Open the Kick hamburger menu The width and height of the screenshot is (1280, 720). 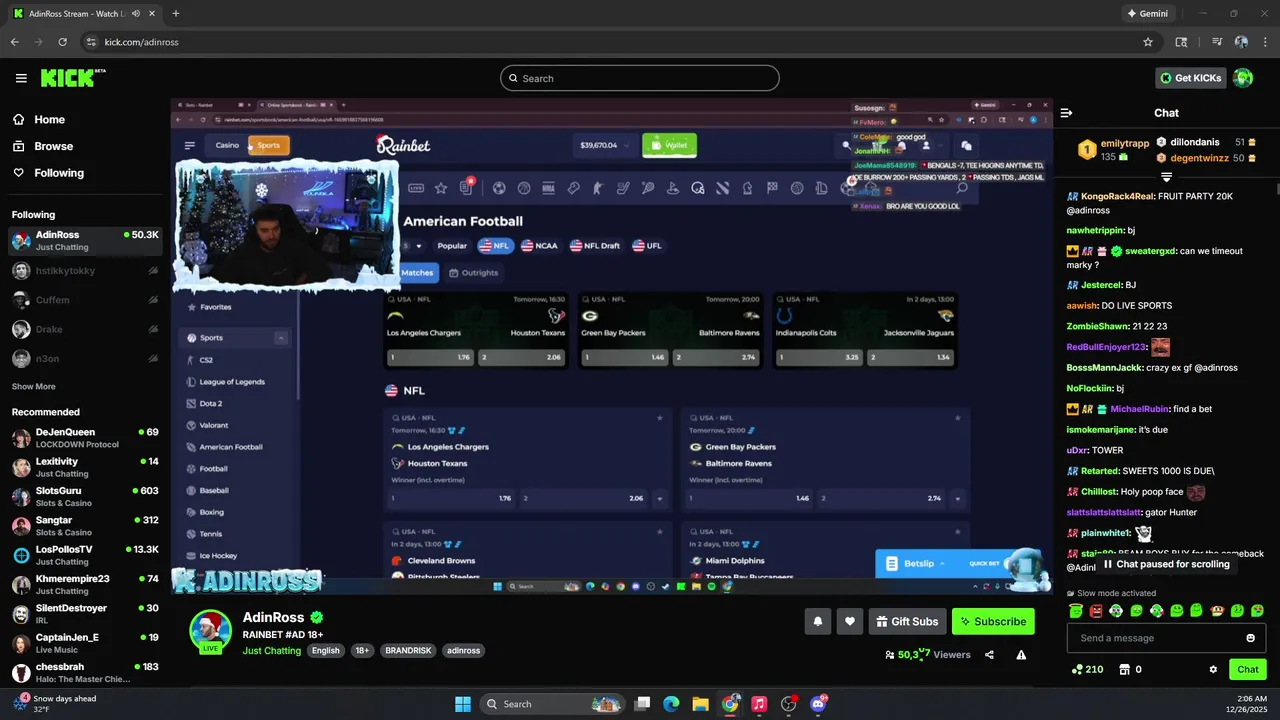coord(21,78)
